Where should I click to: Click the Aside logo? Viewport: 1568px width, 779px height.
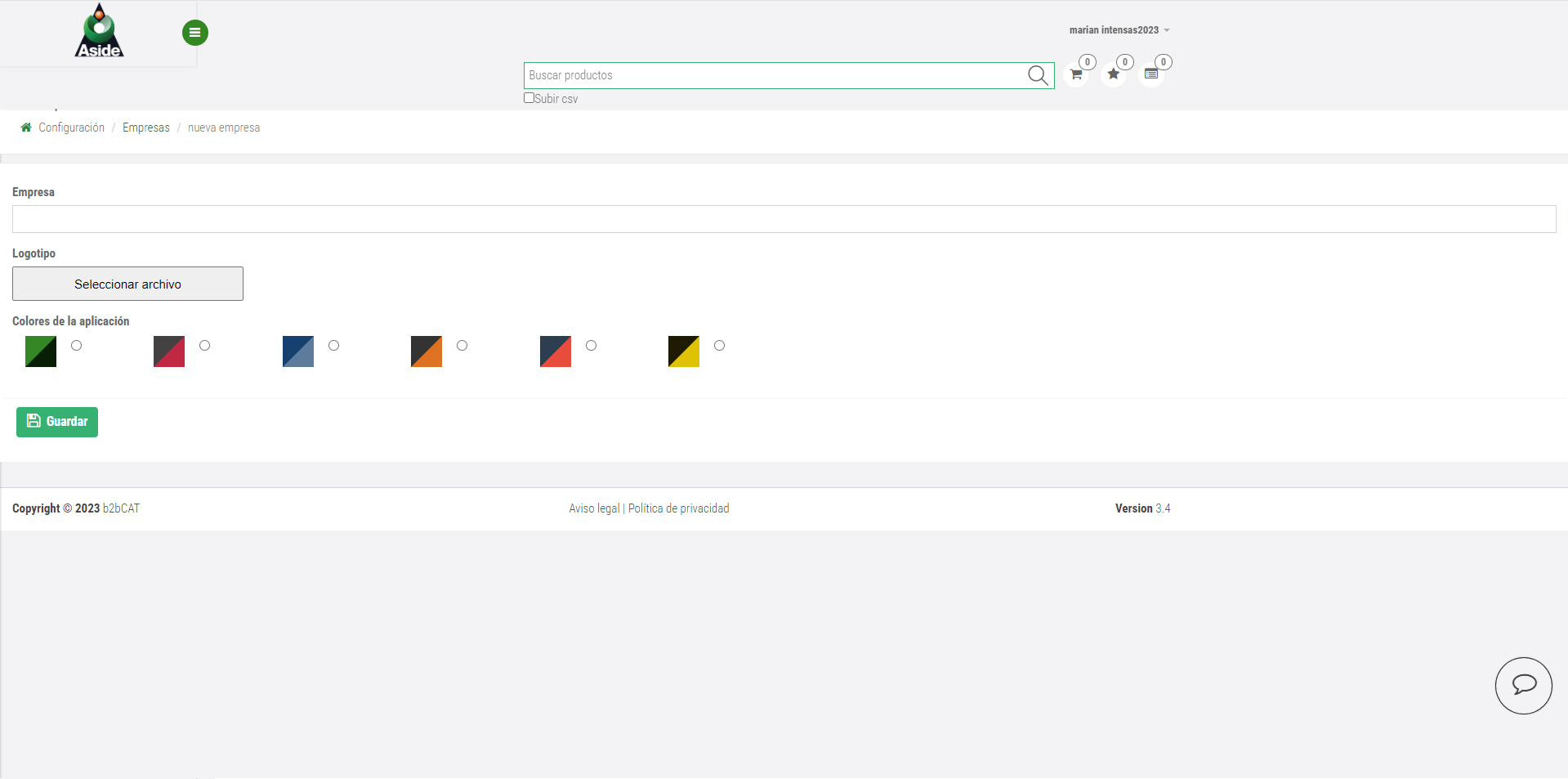tap(99, 31)
